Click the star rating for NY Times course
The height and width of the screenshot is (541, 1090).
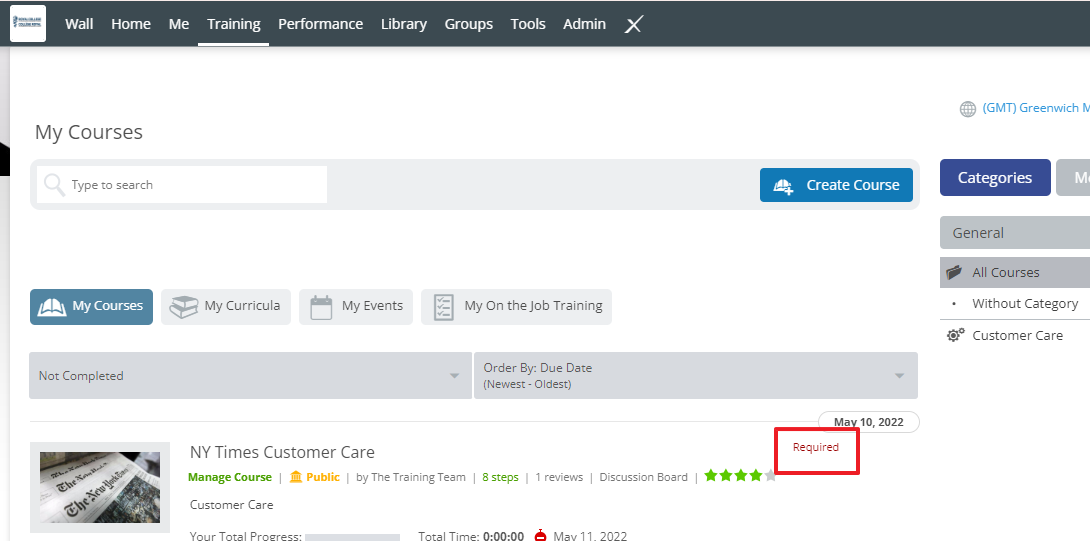740,476
